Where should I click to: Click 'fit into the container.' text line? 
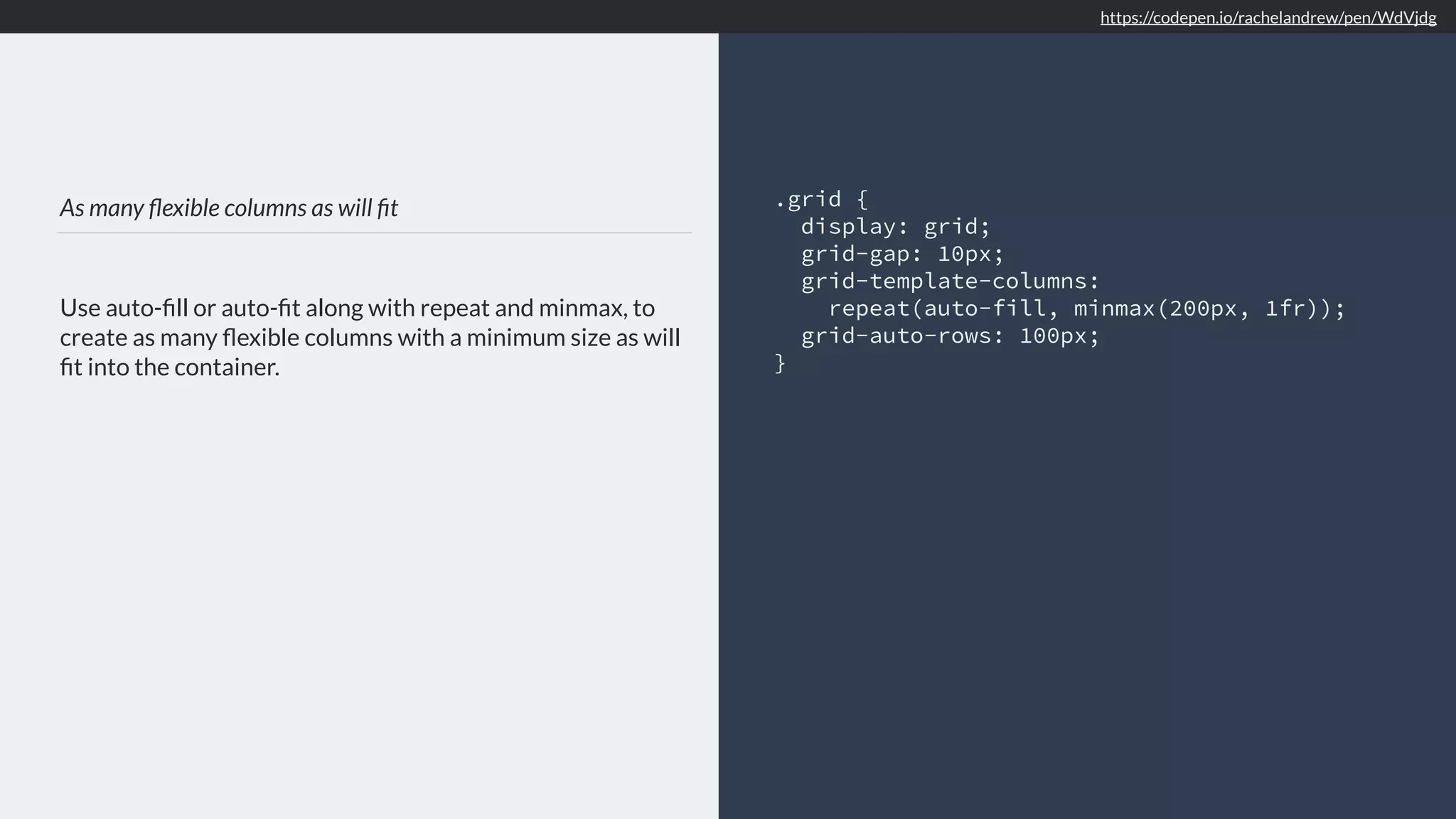point(169,367)
